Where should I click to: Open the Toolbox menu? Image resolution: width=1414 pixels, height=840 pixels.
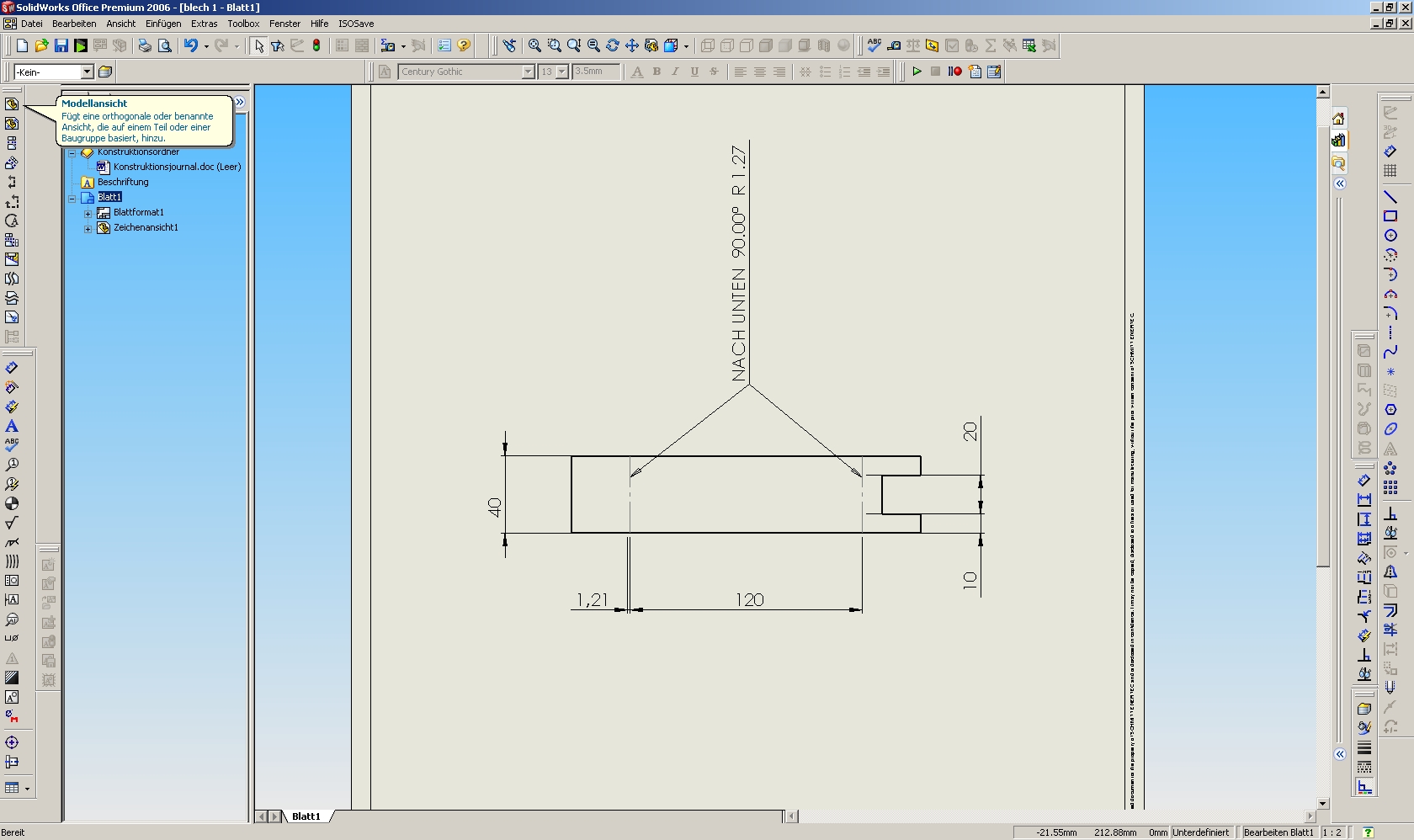pyautogui.click(x=243, y=24)
